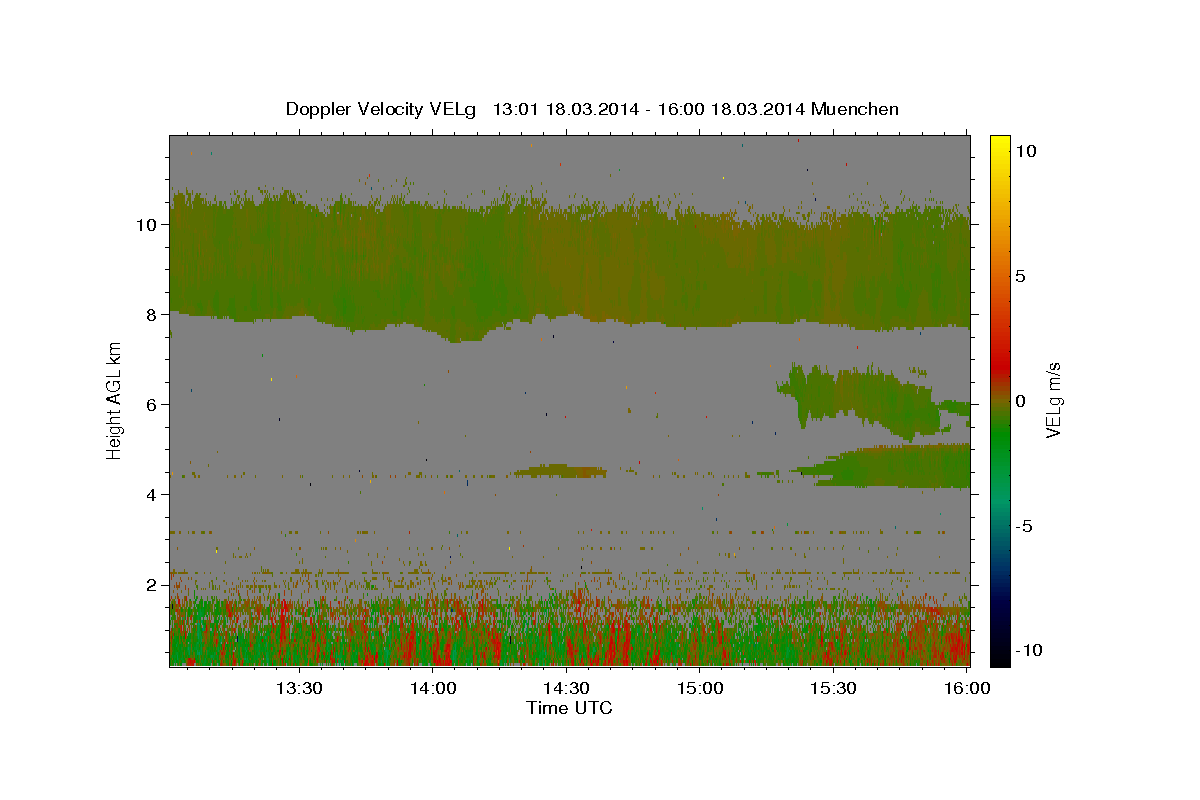
Task: Click colorbar value 10 at top
Action: (x=1026, y=151)
